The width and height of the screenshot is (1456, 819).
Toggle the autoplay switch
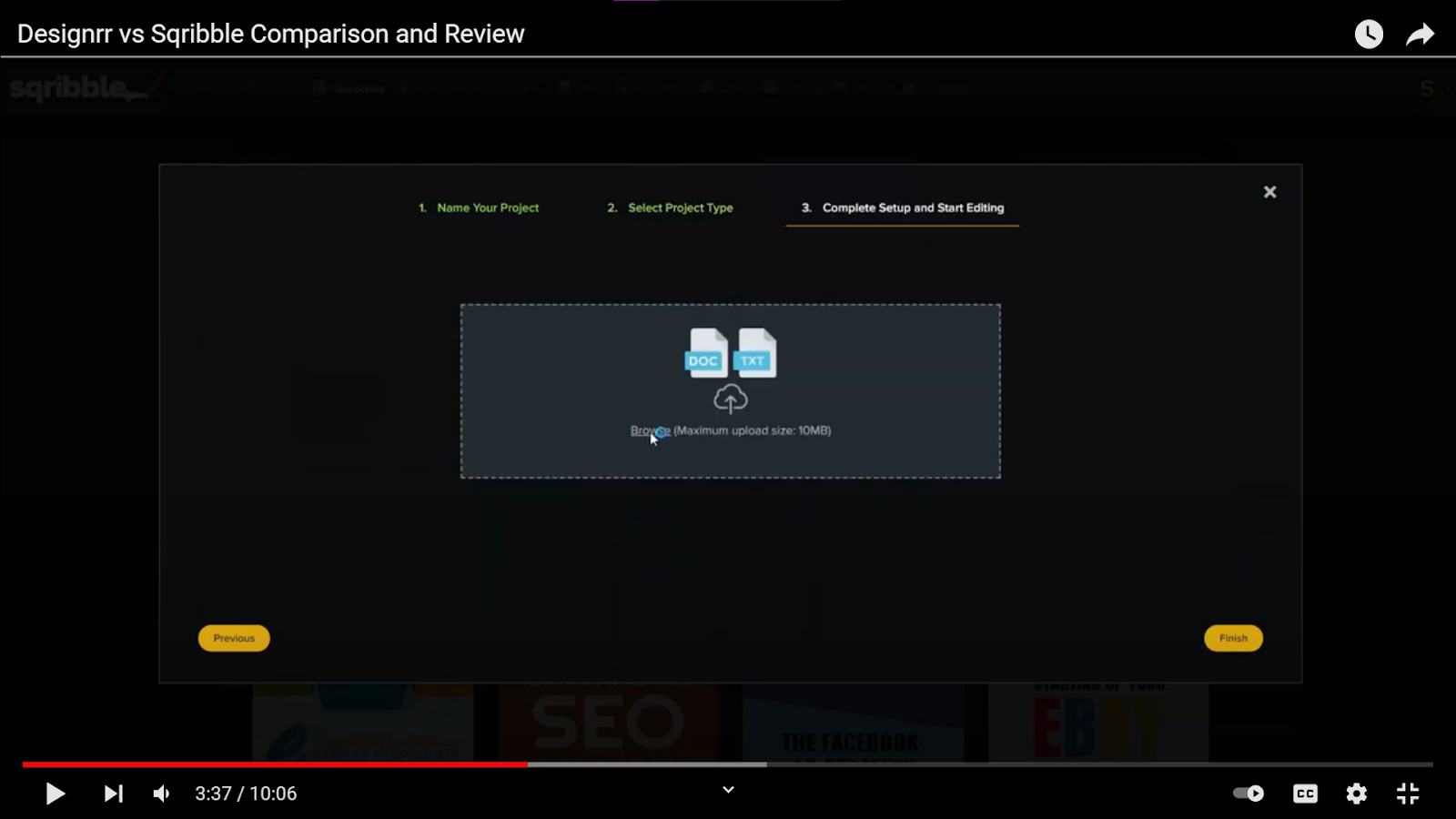1249,794
